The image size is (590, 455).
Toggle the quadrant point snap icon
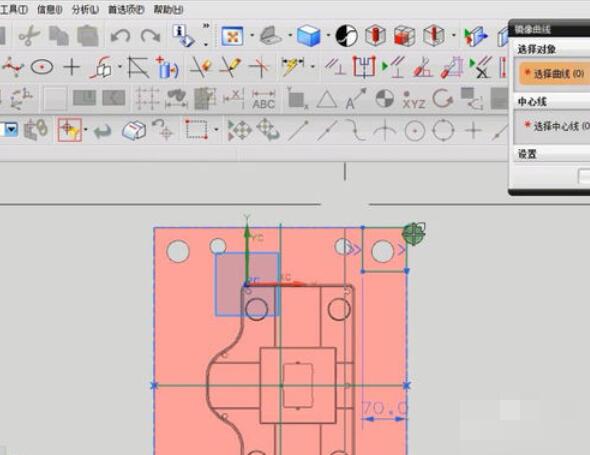click(x=443, y=130)
